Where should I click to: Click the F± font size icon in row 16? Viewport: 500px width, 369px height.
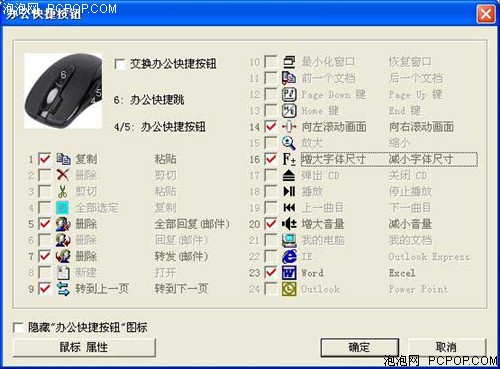(x=289, y=159)
